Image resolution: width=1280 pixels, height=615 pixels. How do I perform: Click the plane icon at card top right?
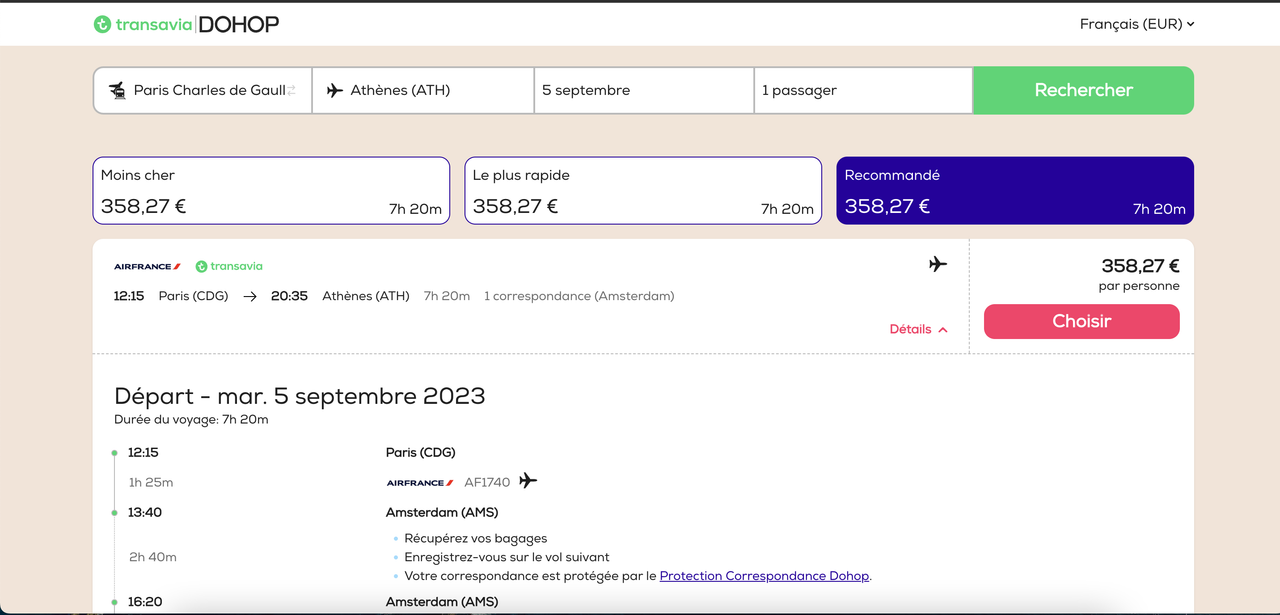[x=937, y=264]
